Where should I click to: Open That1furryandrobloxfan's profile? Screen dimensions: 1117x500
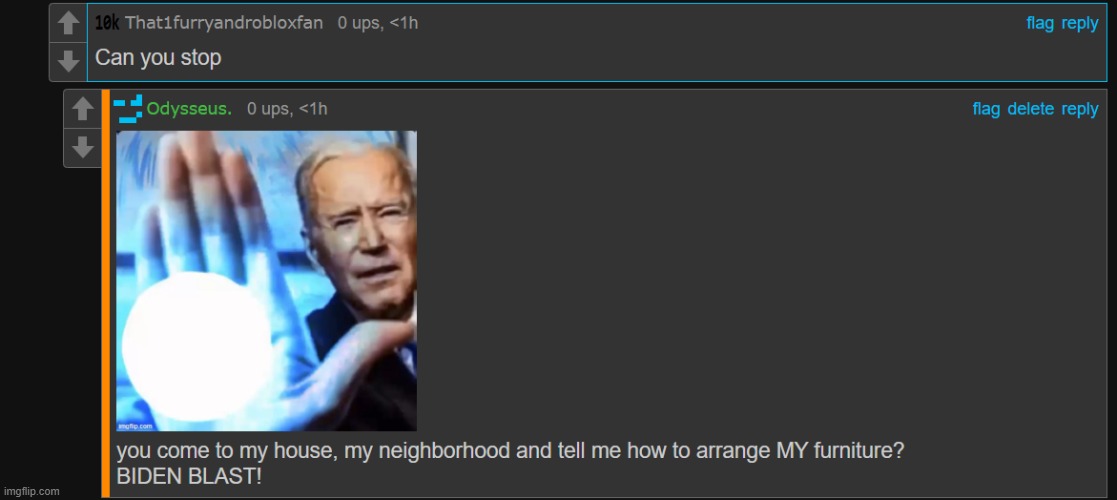coord(224,23)
